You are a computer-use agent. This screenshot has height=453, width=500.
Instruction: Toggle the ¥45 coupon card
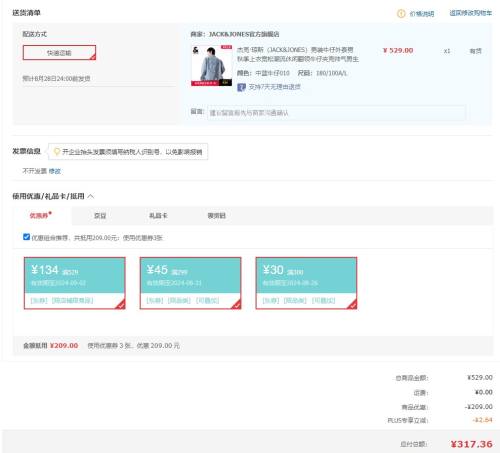(190, 283)
